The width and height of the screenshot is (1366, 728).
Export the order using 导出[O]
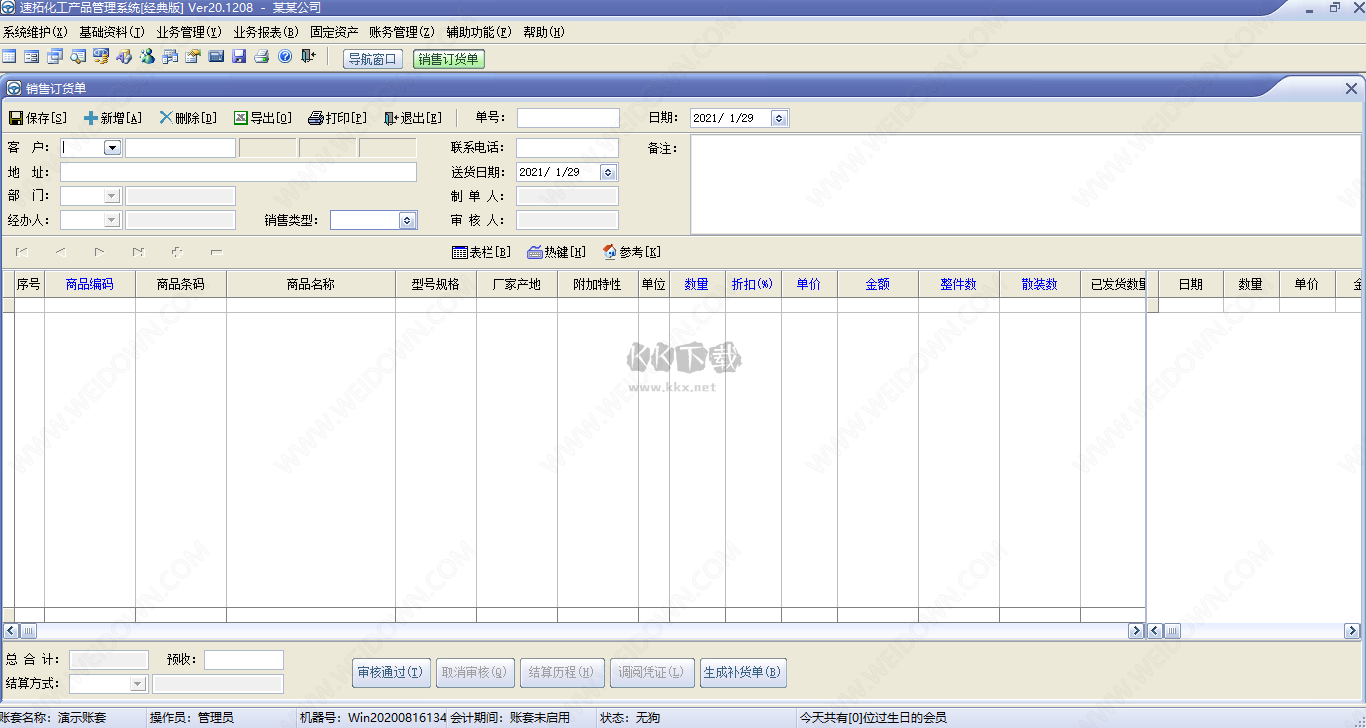(x=263, y=118)
